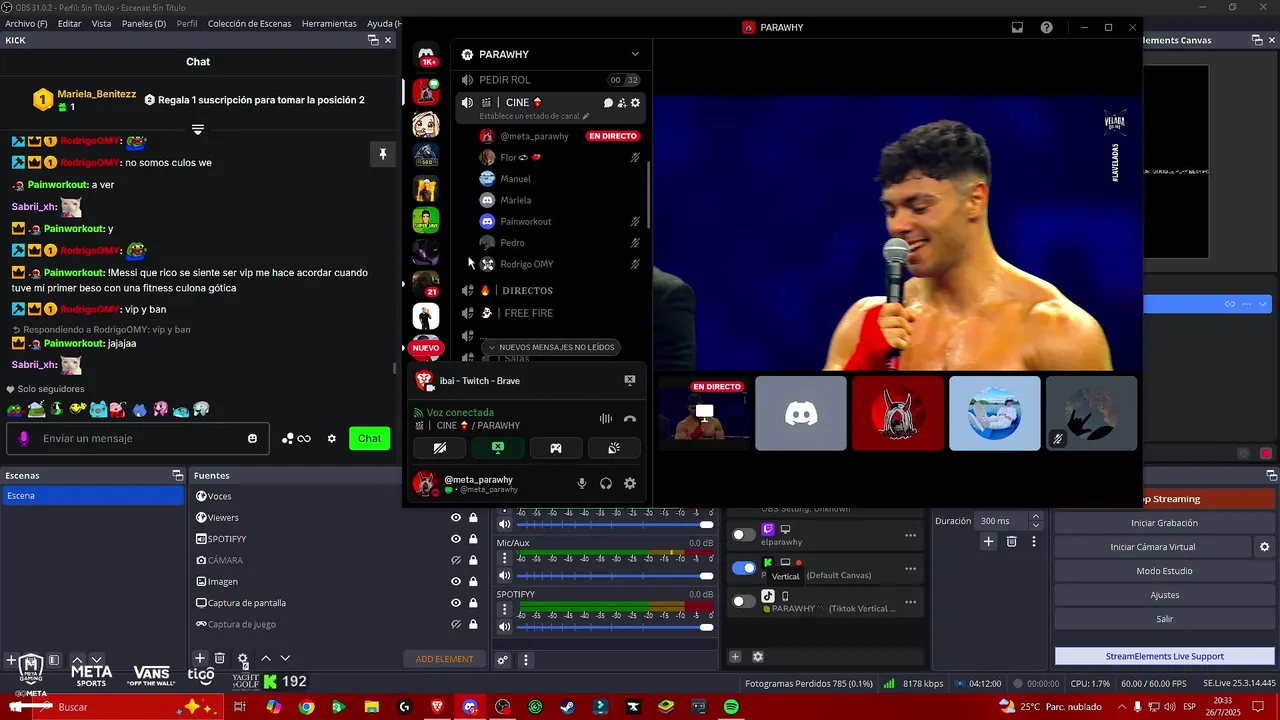Viewport: 1280px width, 720px height.
Task: Open source properties gear in Fuentes
Action: pyautogui.click(x=242, y=659)
